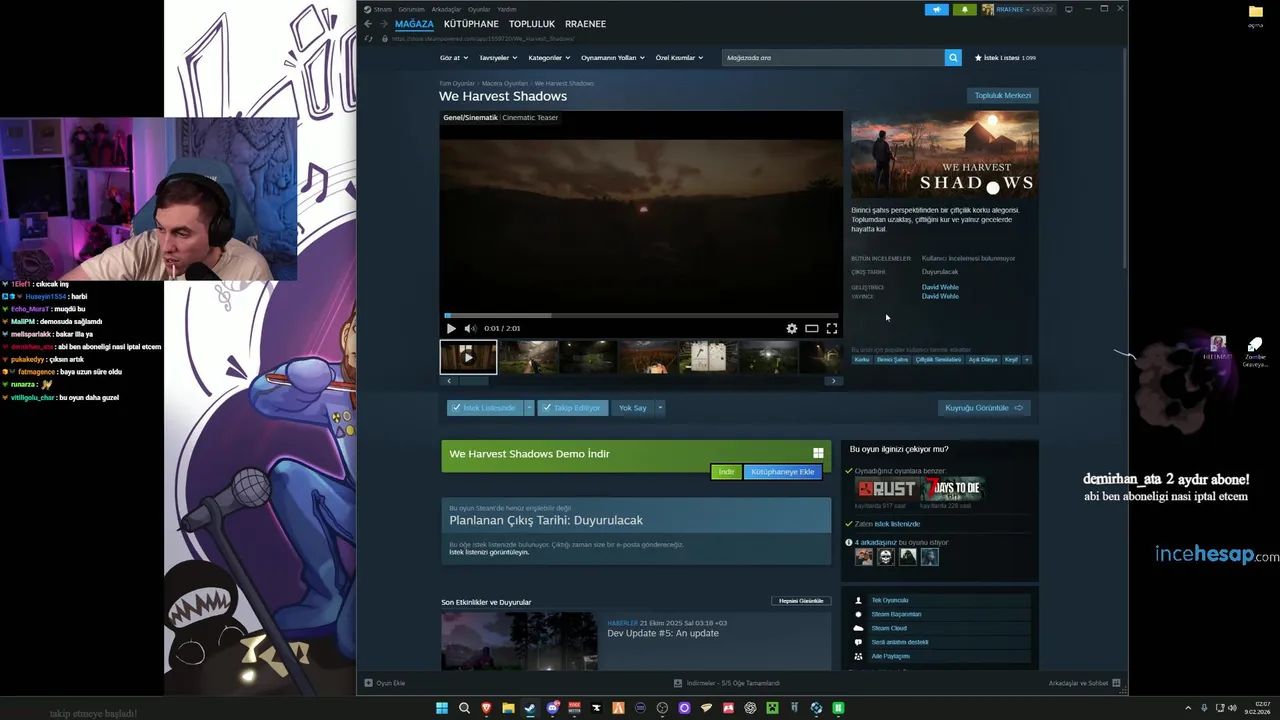Mute the trailer volume icon

[x=469, y=328]
